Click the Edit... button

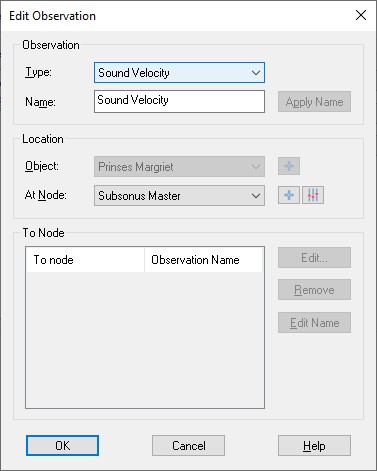tap(314, 257)
